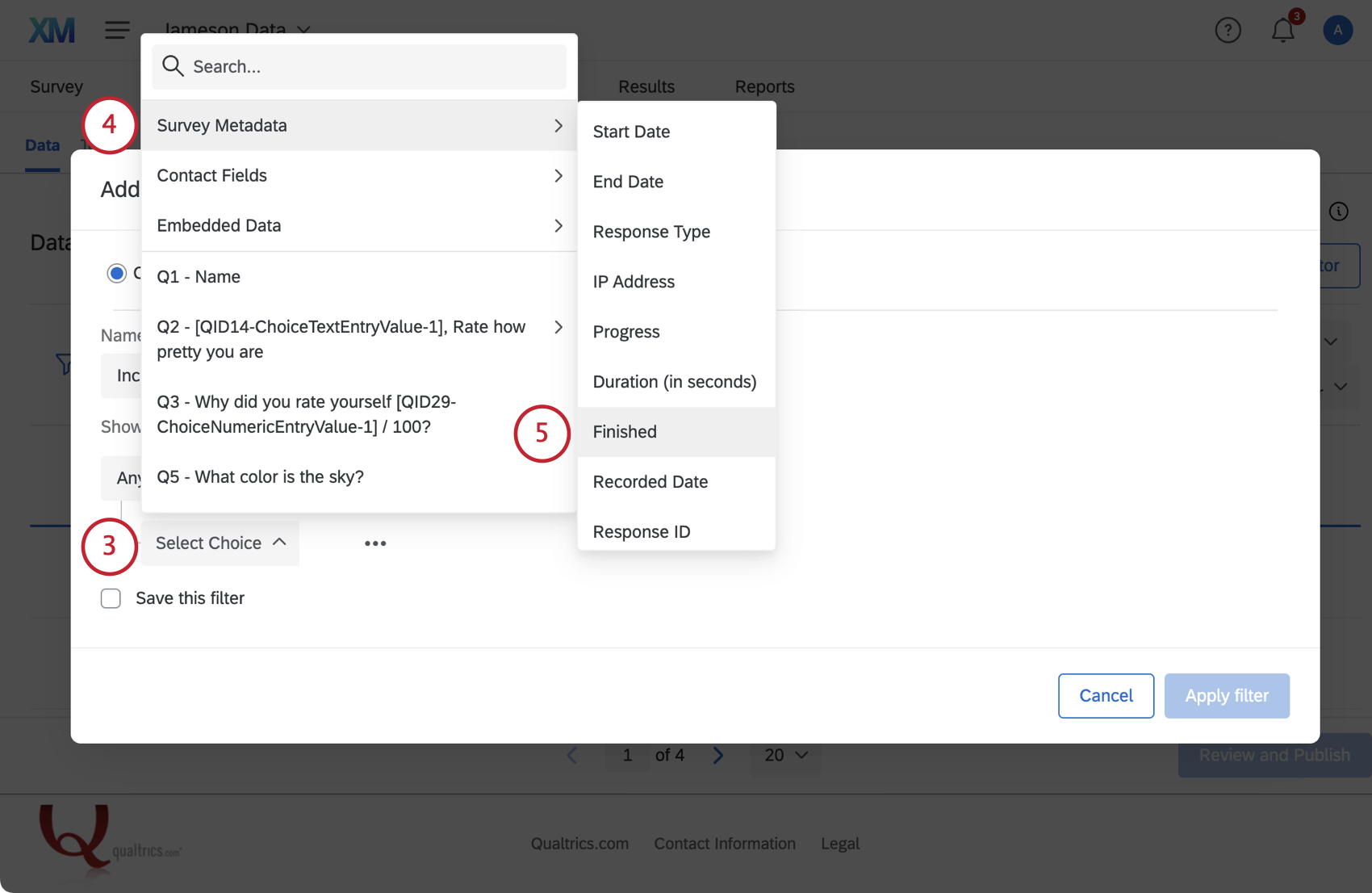
Task: Open the 20 results per page dropdown
Action: tap(784, 755)
